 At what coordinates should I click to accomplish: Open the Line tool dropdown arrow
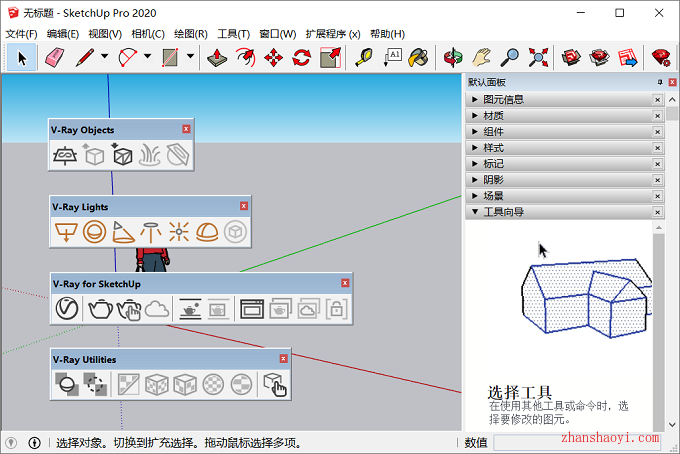[x=105, y=56]
